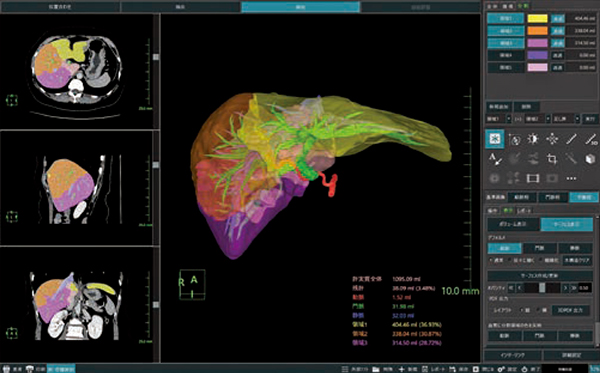The image size is (600, 373).
Task: Open the three-dots more tools icon
Action: tap(571, 178)
